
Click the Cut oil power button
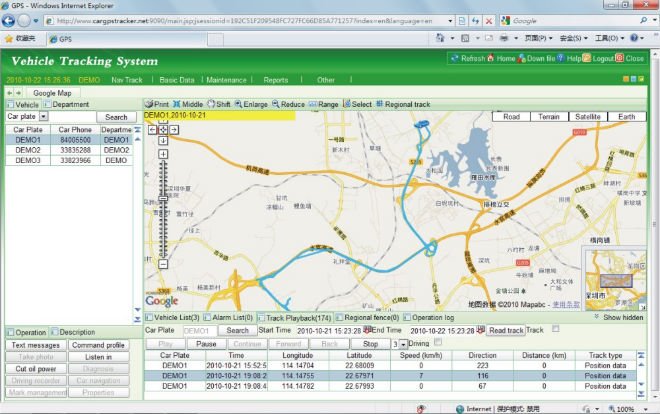[x=36, y=369]
